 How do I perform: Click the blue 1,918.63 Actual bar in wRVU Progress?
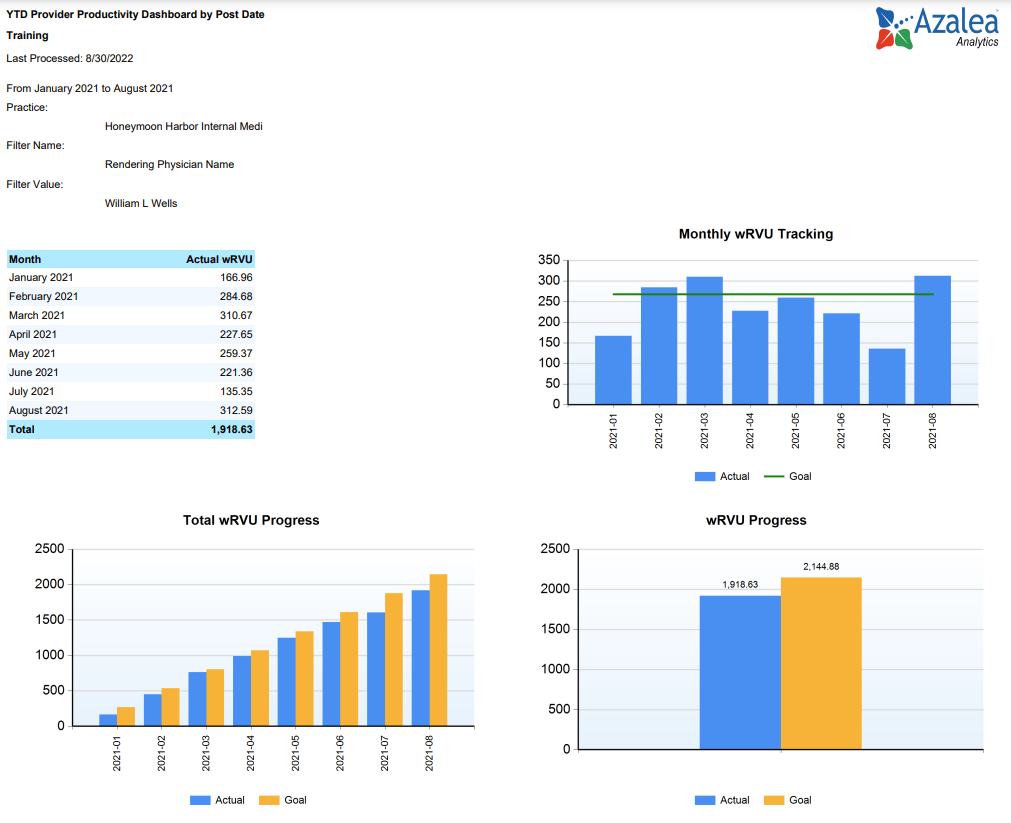pyautogui.click(x=740, y=672)
